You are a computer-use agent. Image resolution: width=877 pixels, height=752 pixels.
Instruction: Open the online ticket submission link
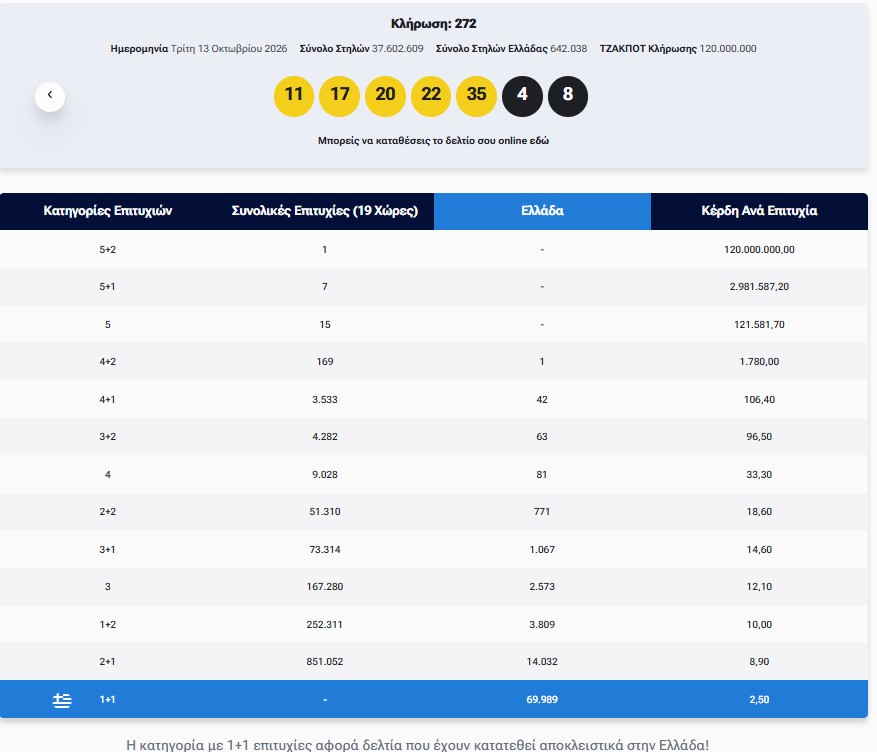[x=433, y=140]
